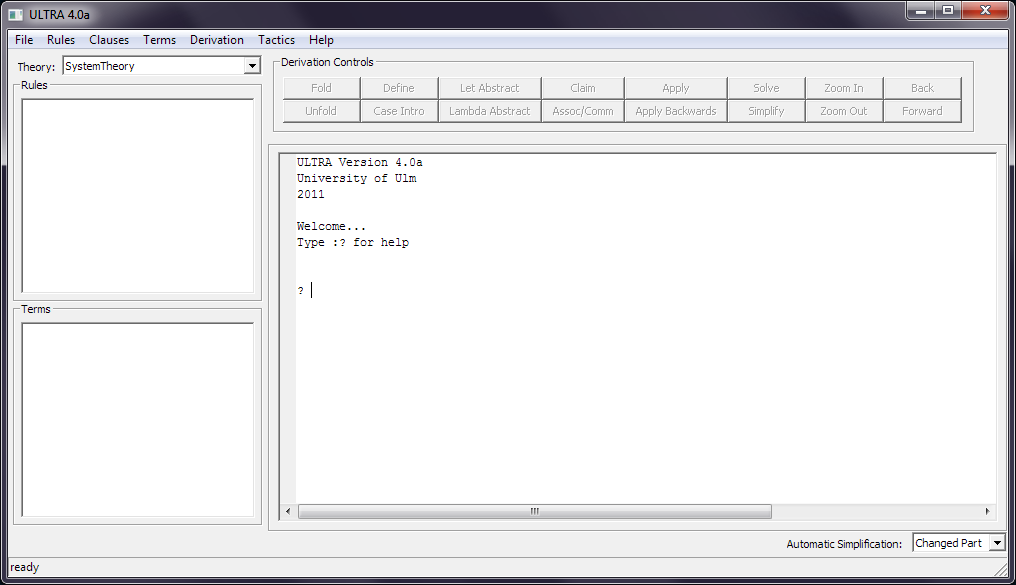Click the 'University of Ulm' console line
The height and width of the screenshot is (585, 1016).
pos(356,178)
